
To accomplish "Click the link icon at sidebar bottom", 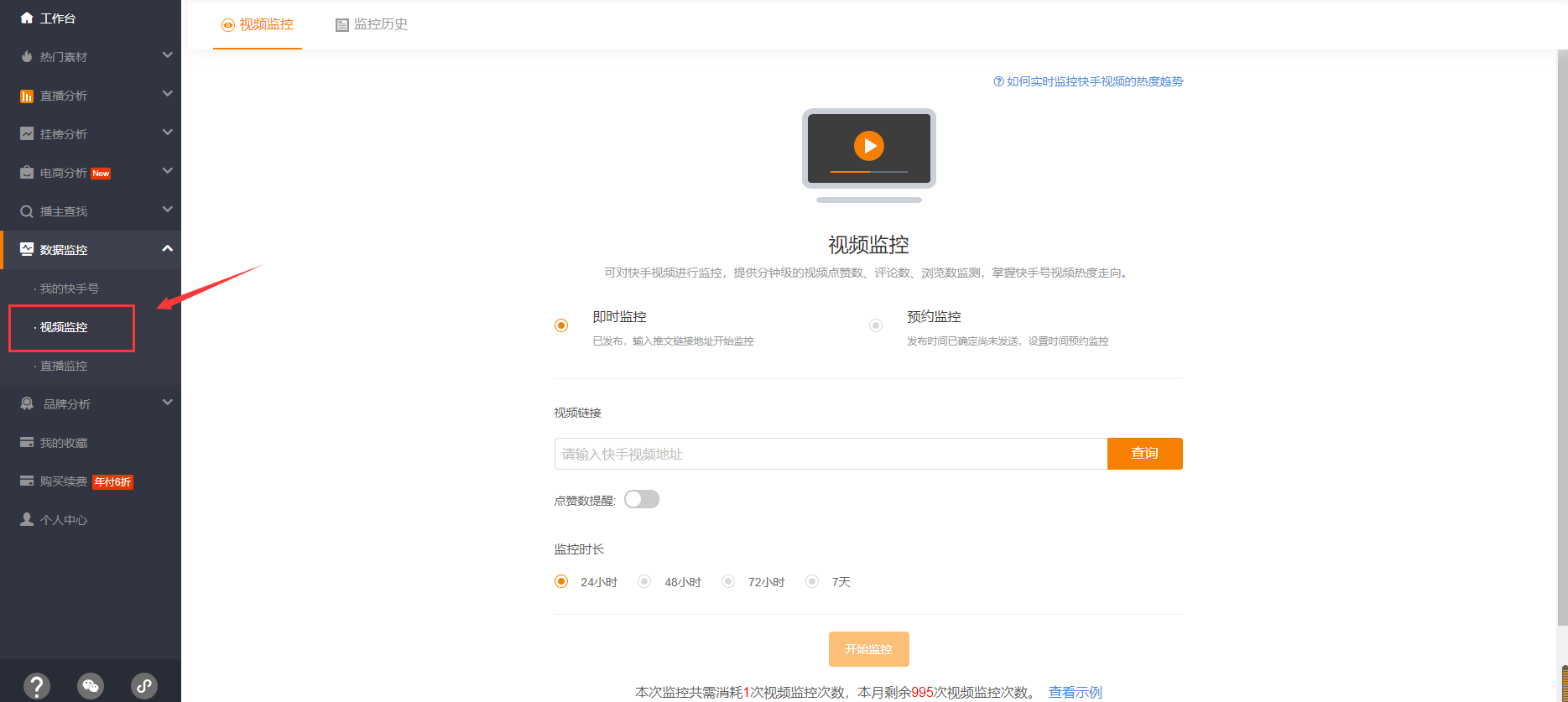I will 144,686.
